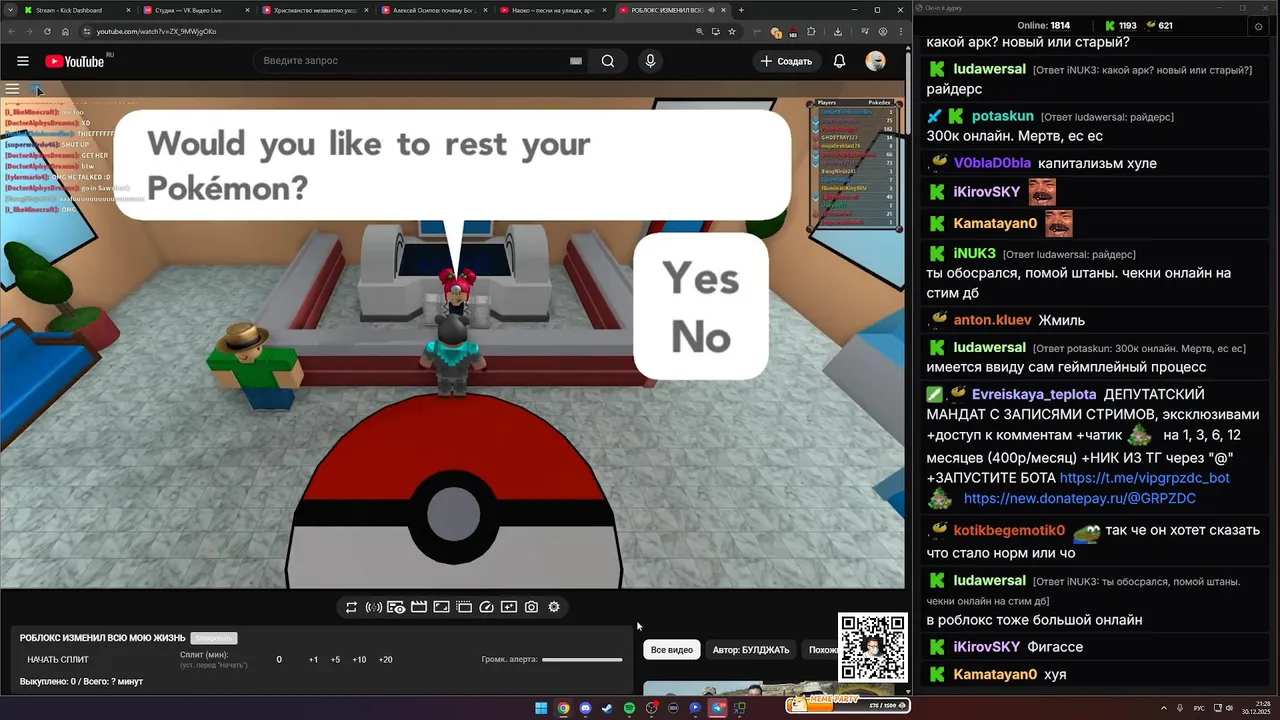Click username V0blaD0bla in chat
Viewport: 1280px width, 720px height.
[992, 163]
